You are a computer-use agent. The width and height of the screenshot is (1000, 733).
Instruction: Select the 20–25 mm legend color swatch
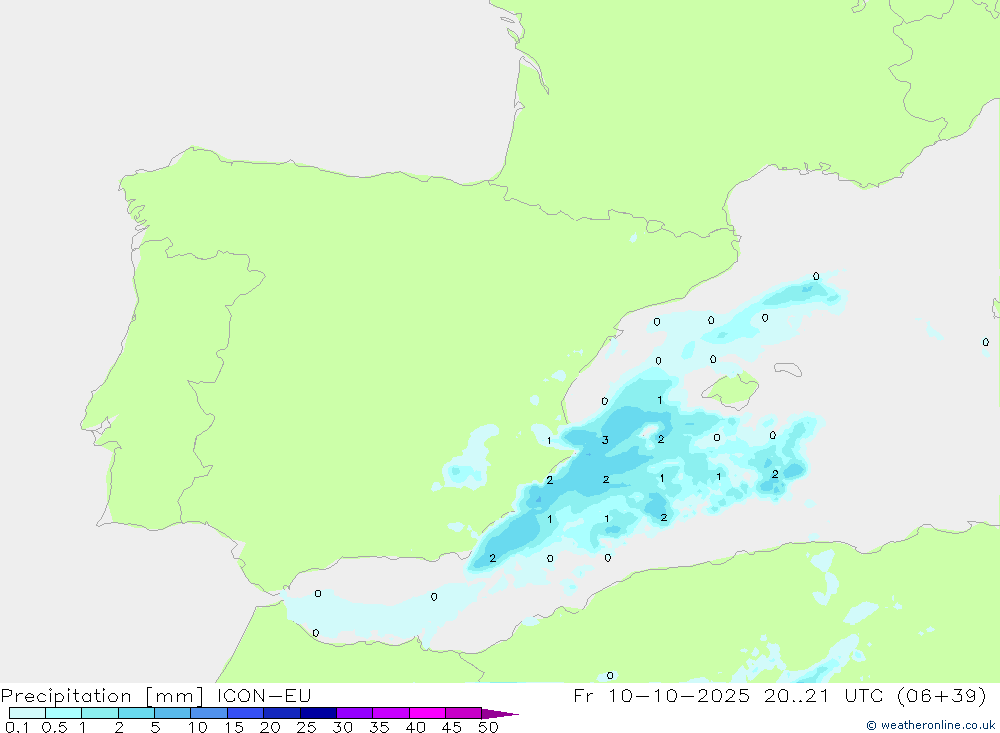point(281,713)
